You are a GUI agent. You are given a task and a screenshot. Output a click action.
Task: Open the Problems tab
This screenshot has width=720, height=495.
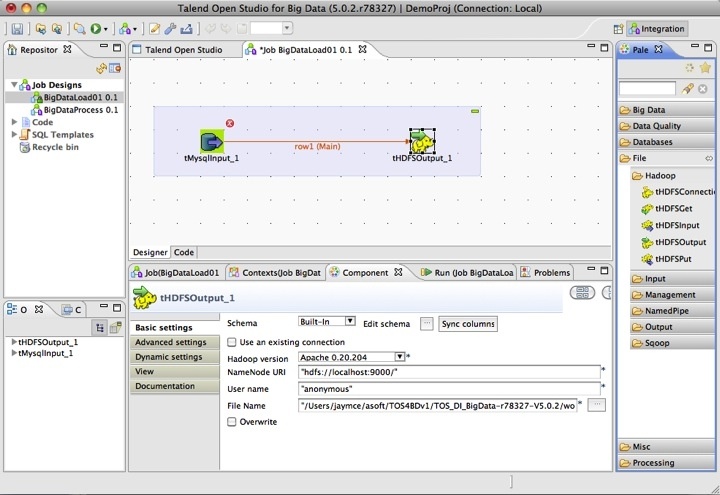(546, 273)
